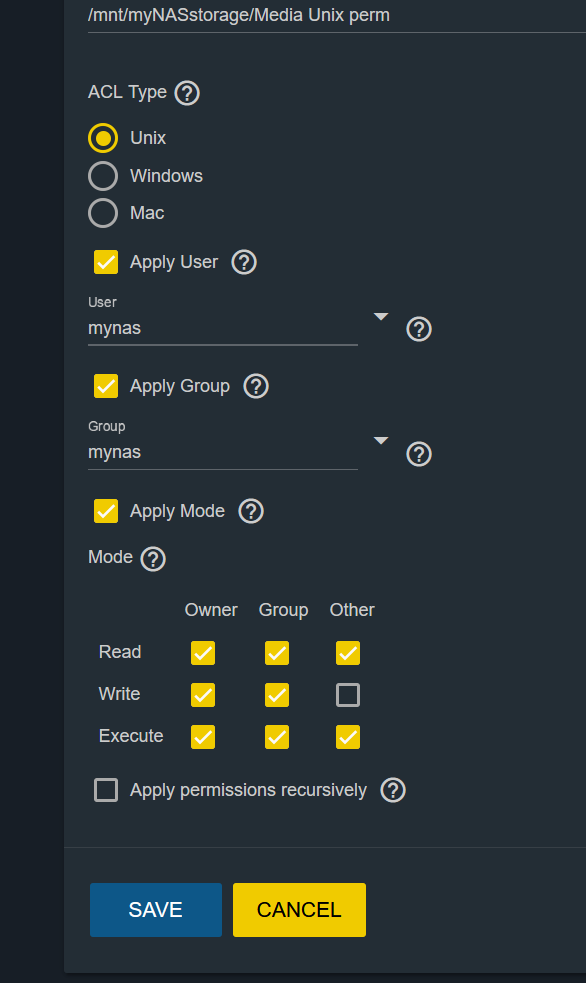
Task: Select the Mac ACL type
Action: [103, 213]
